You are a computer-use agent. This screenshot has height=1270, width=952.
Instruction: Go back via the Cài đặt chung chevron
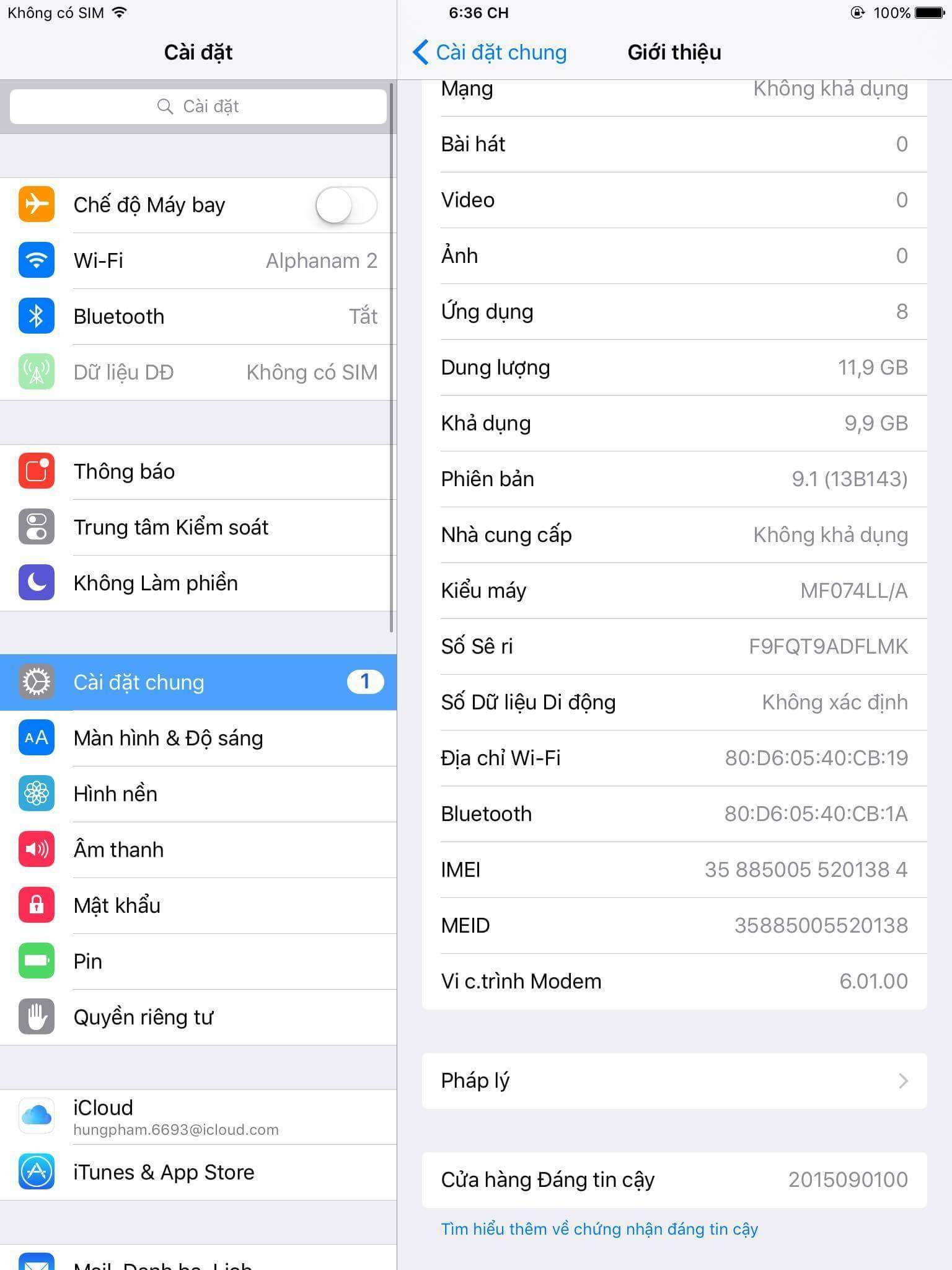tap(420, 52)
